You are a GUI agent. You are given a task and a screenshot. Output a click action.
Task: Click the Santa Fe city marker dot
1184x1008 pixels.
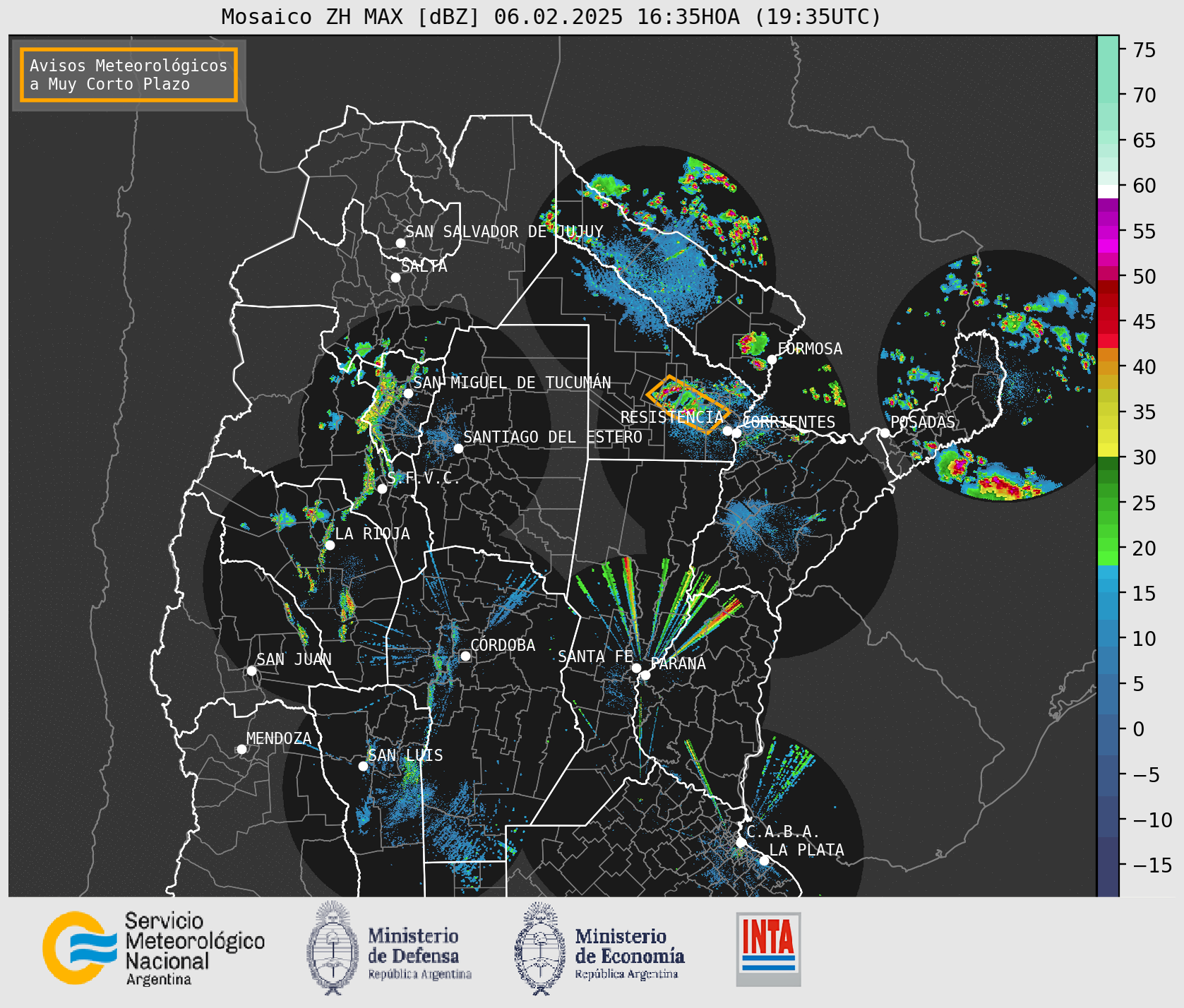(x=636, y=668)
